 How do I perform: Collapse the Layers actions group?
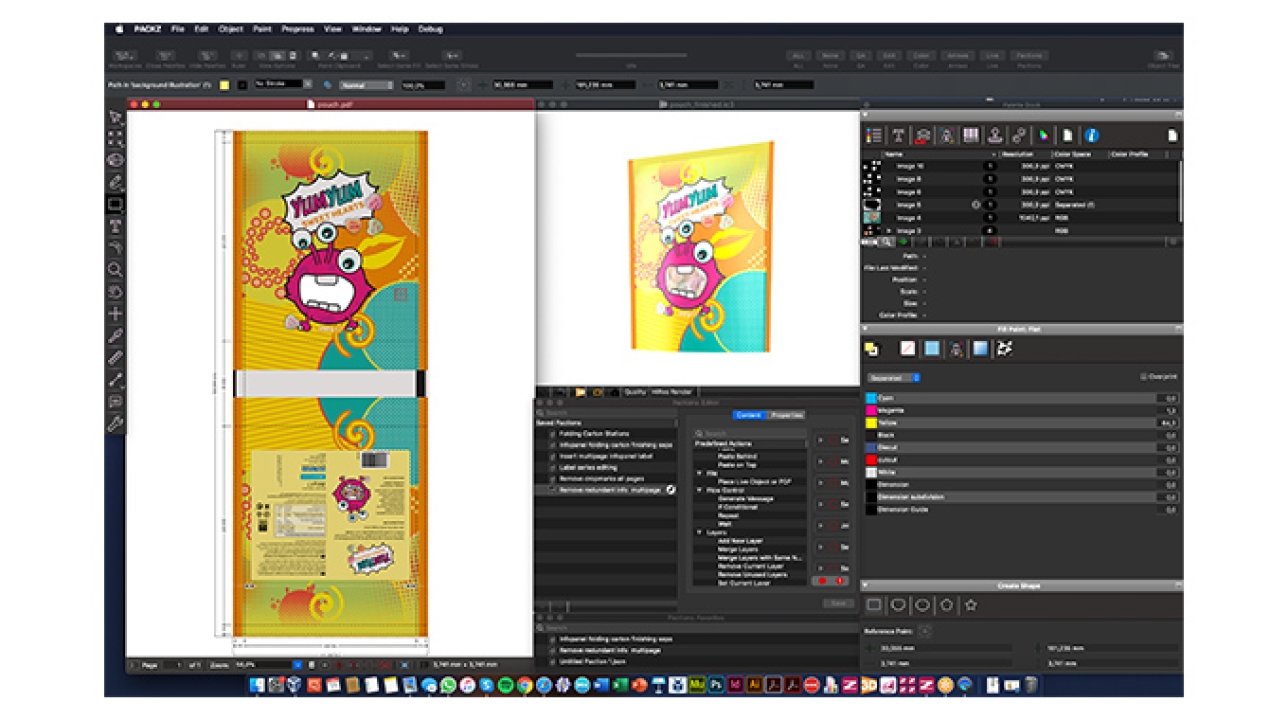(700, 533)
